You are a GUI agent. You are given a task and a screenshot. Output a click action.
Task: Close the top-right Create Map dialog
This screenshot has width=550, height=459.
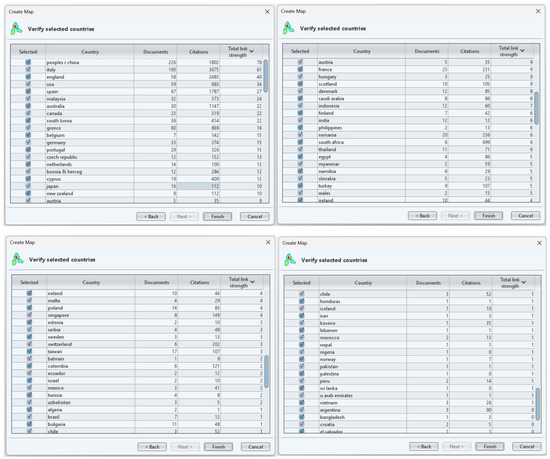point(538,11)
